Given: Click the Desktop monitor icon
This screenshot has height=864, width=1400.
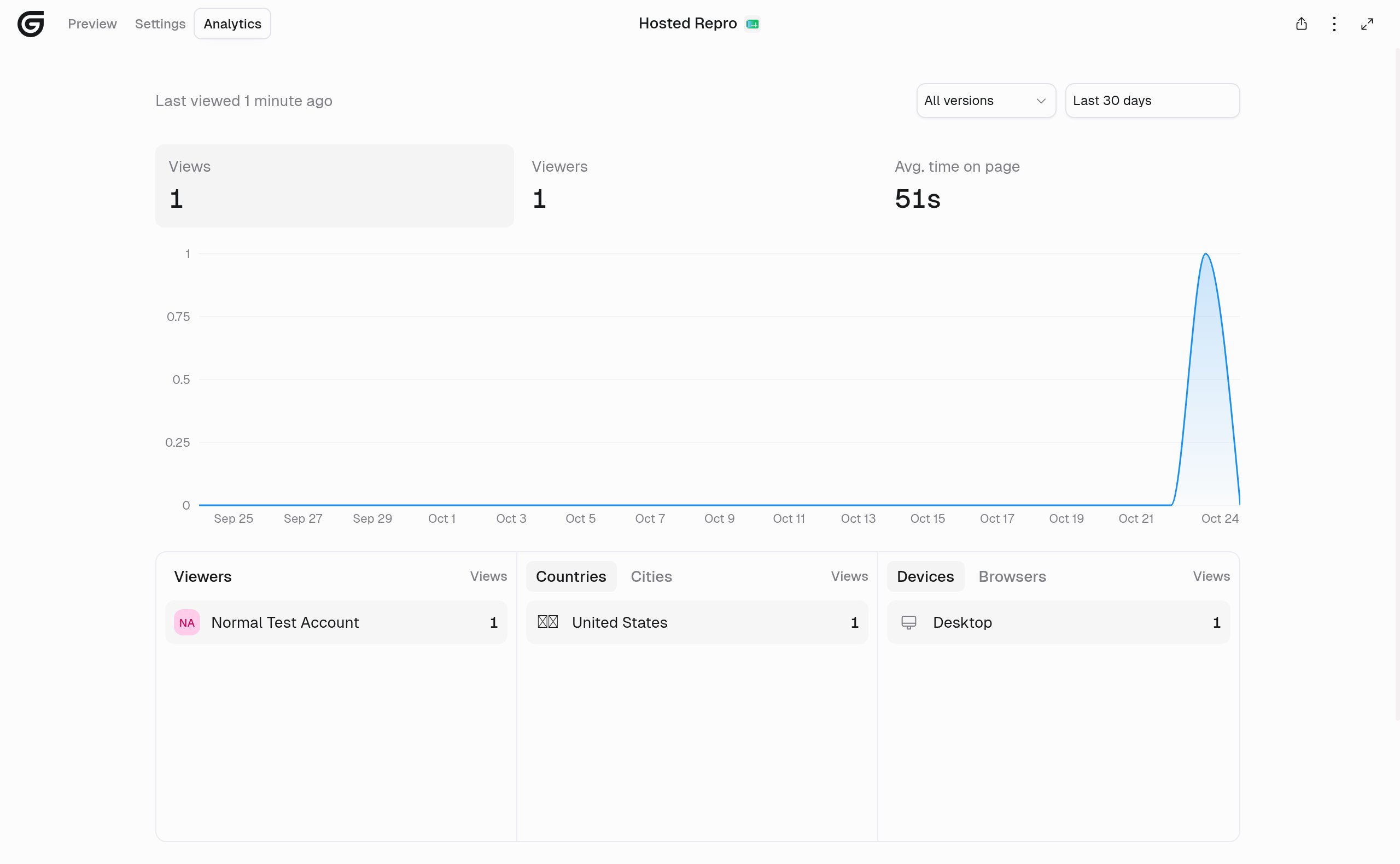Looking at the screenshot, I should pos(908,622).
